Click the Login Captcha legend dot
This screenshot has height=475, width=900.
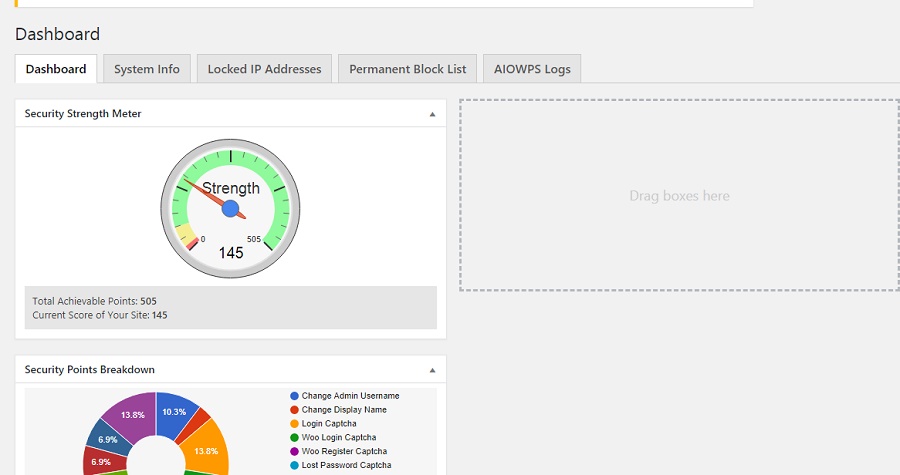click(x=294, y=423)
